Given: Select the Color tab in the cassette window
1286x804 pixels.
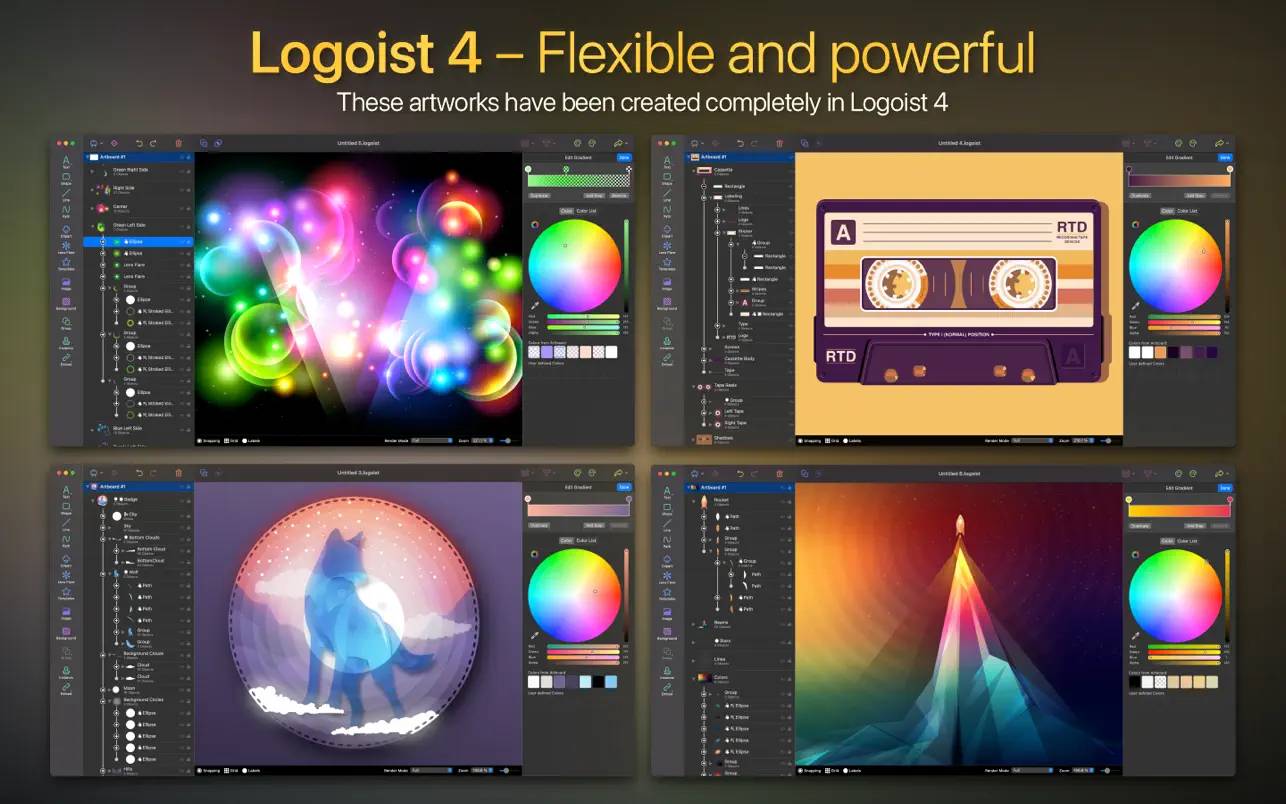Looking at the screenshot, I should coord(1166,211).
